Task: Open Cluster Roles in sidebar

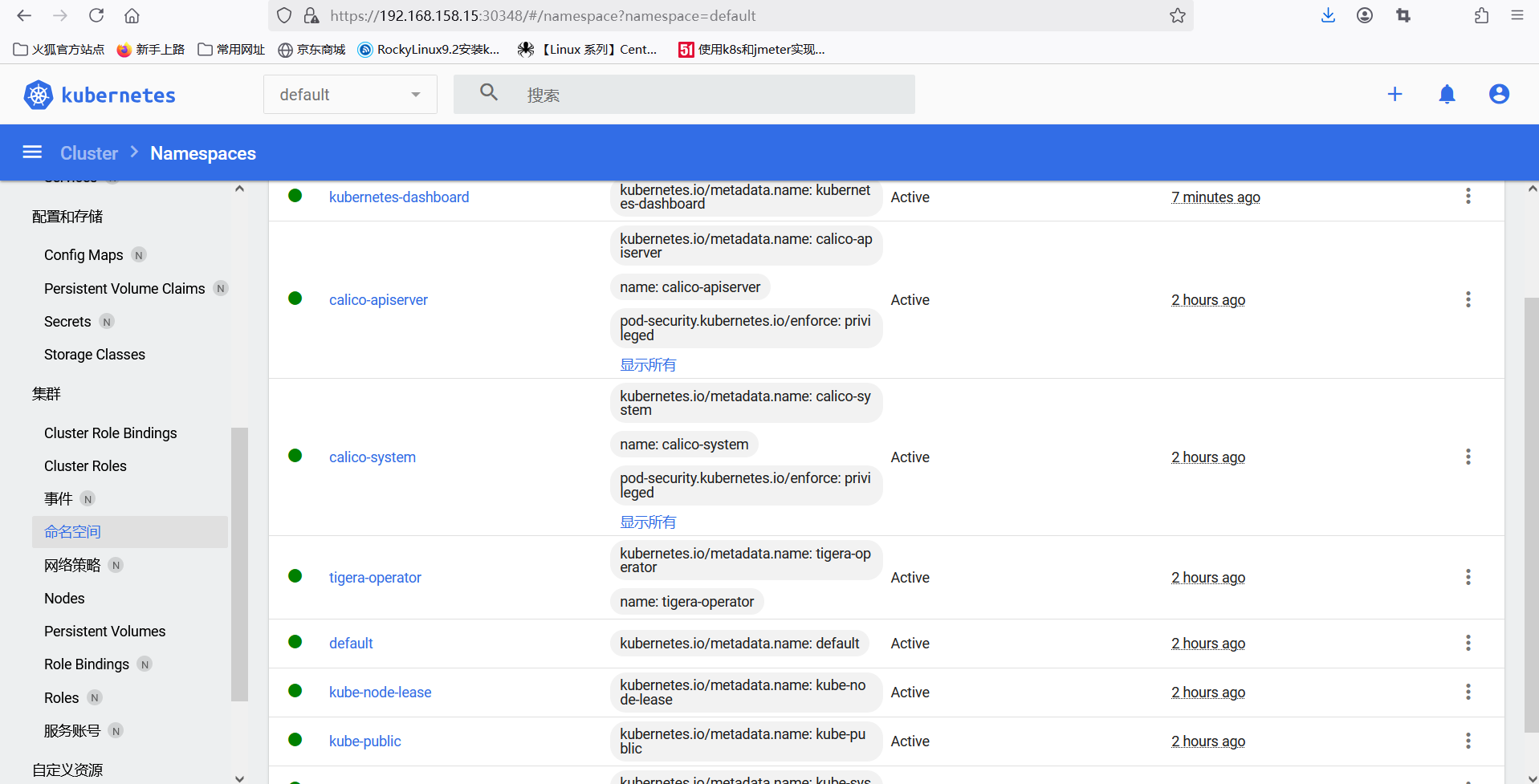Action: pos(85,466)
